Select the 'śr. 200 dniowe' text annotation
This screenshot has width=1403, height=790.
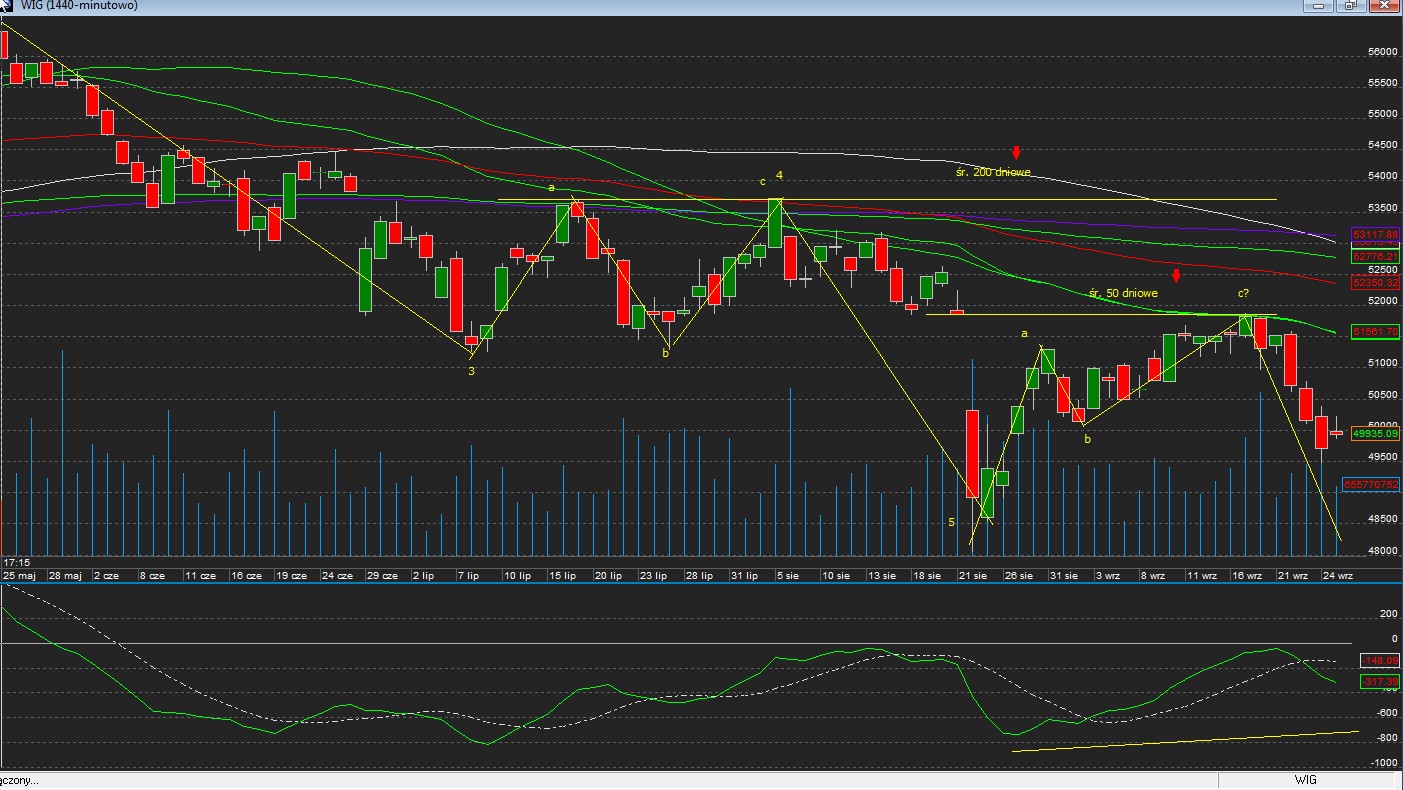click(x=992, y=172)
